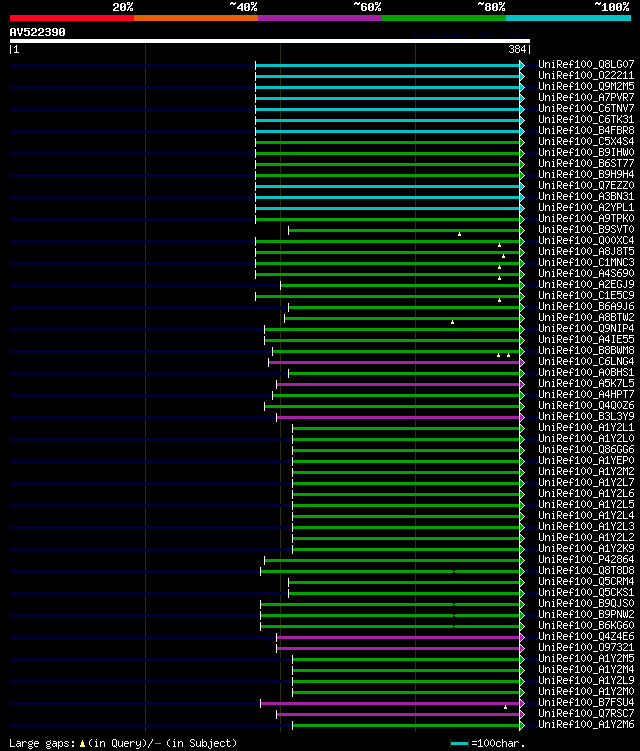Select UniRef100_Q9M2M5 label
Viewport: 640px width, 751px height.
tap(586, 86)
